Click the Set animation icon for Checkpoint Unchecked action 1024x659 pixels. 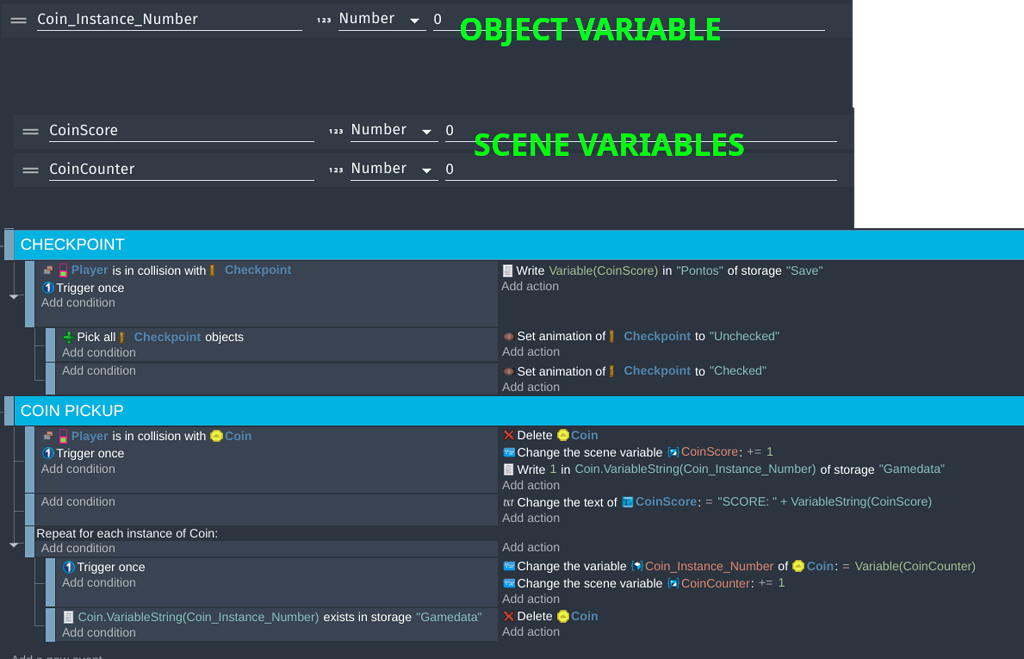point(508,336)
